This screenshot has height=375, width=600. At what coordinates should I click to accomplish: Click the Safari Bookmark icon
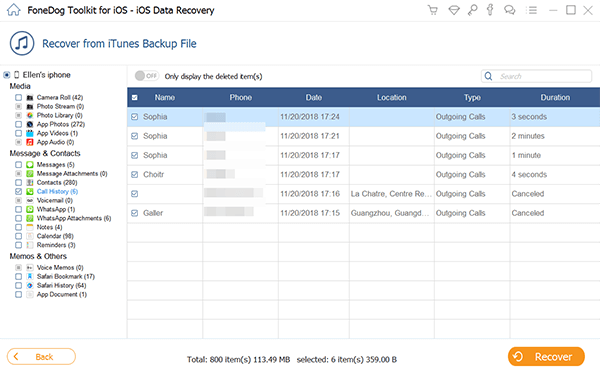pyautogui.click(x=30, y=276)
